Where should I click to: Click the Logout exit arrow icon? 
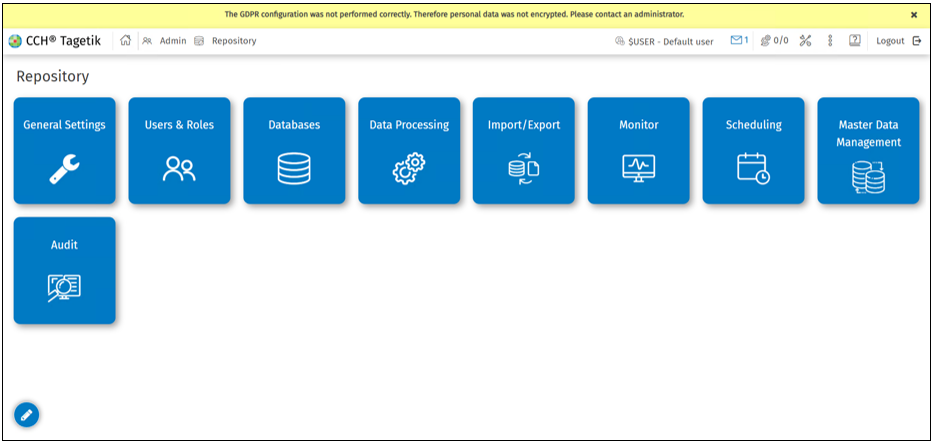click(917, 41)
